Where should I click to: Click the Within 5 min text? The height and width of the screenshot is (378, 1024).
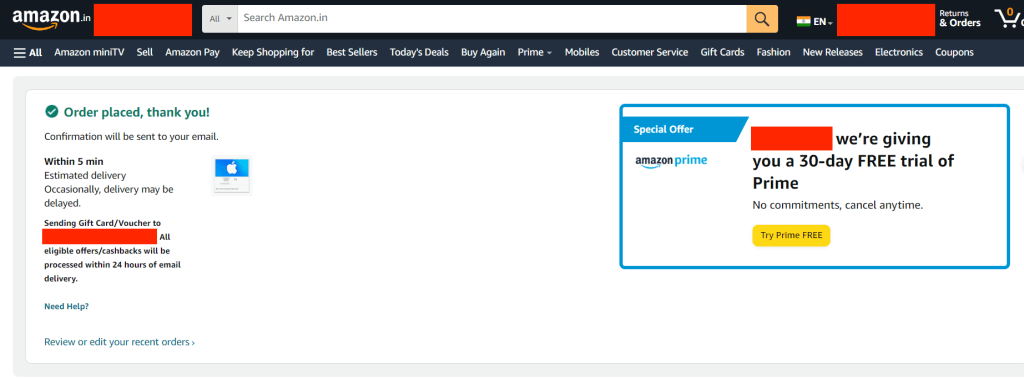pyautogui.click(x=74, y=161)
